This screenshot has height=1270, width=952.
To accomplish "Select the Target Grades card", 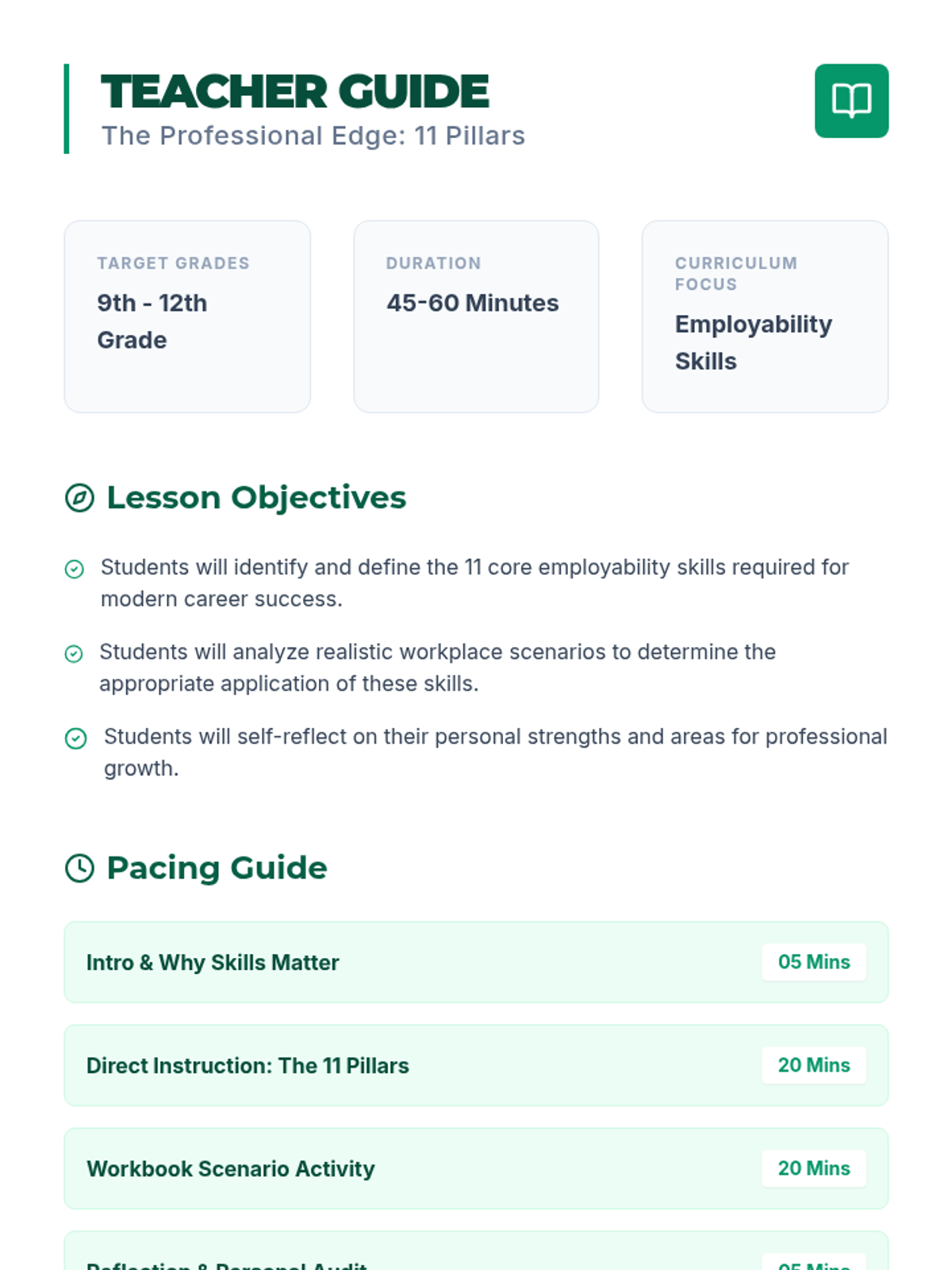I will (x=187, y=317).
